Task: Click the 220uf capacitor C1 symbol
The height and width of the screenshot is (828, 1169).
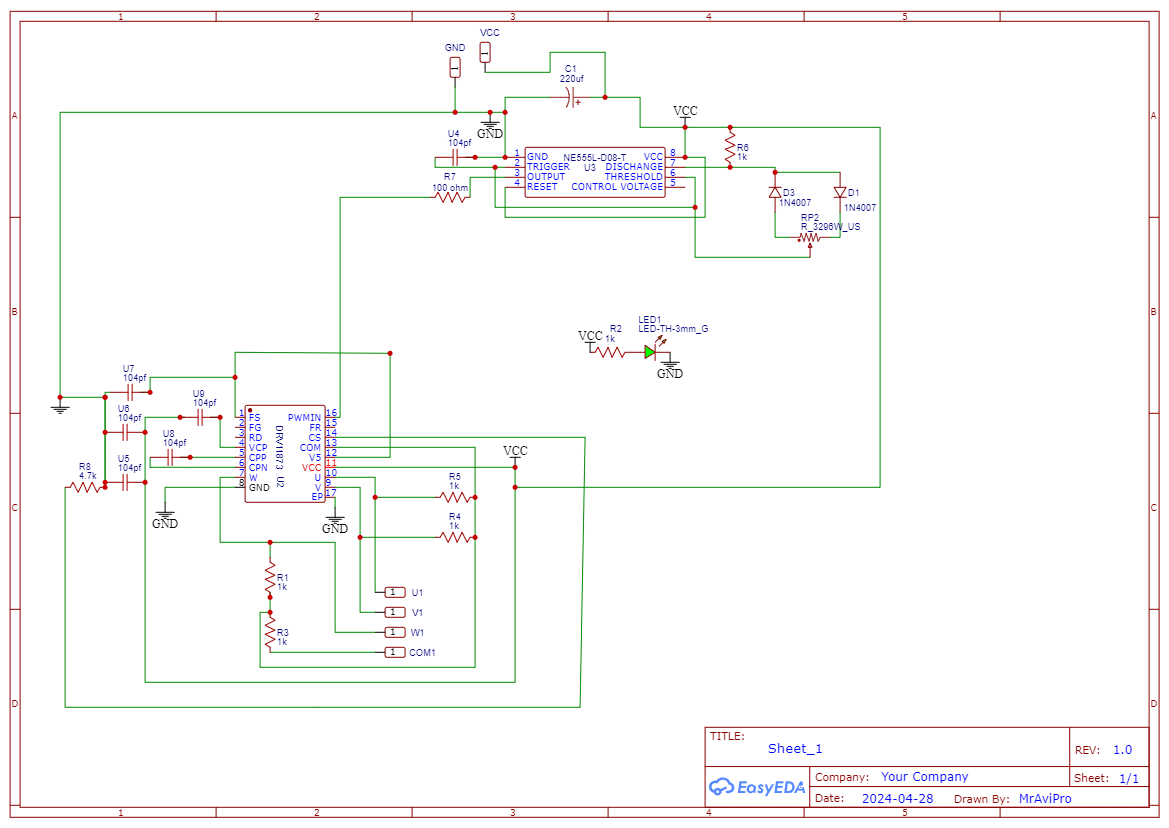Action: pos(572,95)
